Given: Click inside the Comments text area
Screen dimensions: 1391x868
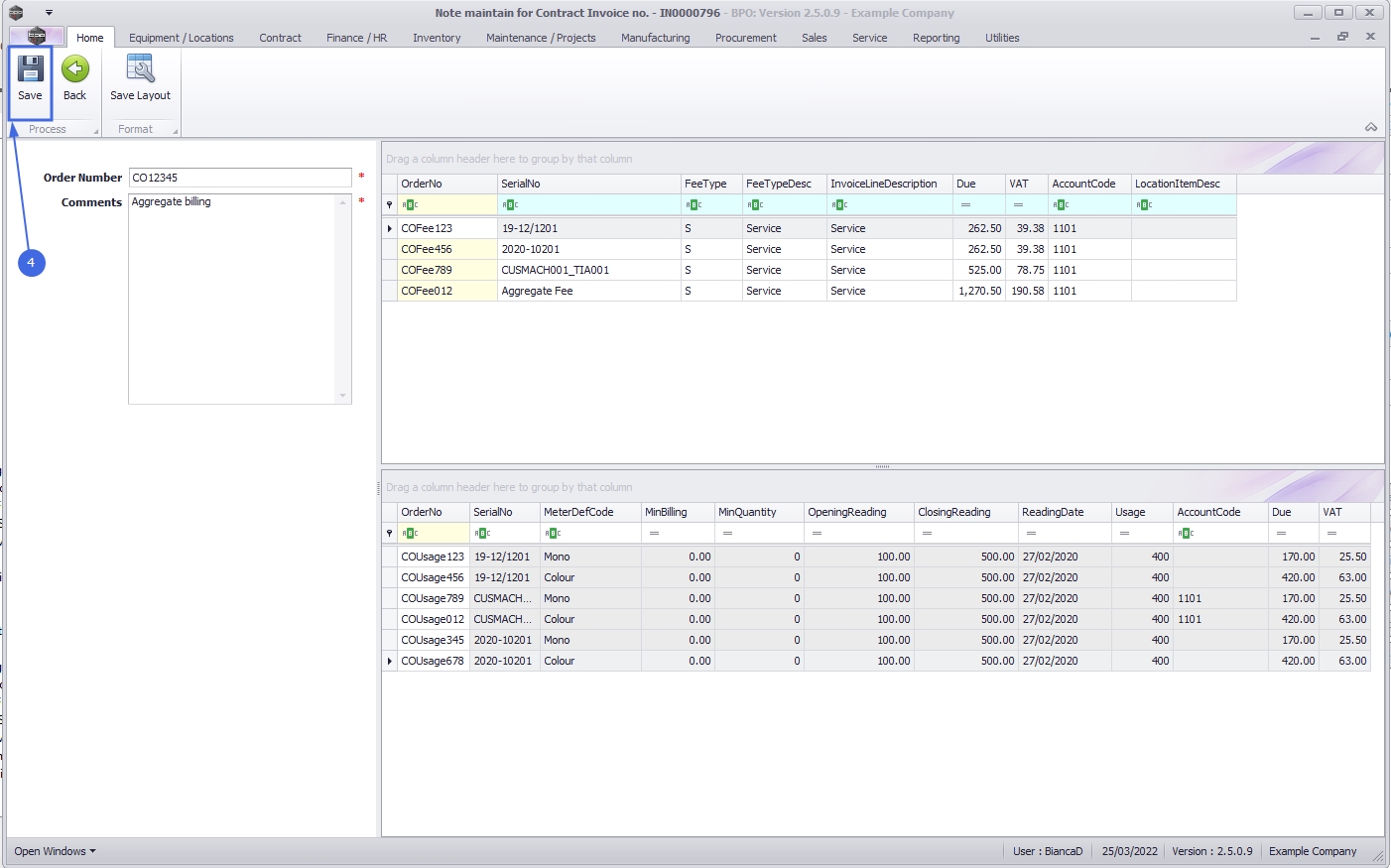Looking at the screenshot, I should pyautogui.click(x=234, y=298).
